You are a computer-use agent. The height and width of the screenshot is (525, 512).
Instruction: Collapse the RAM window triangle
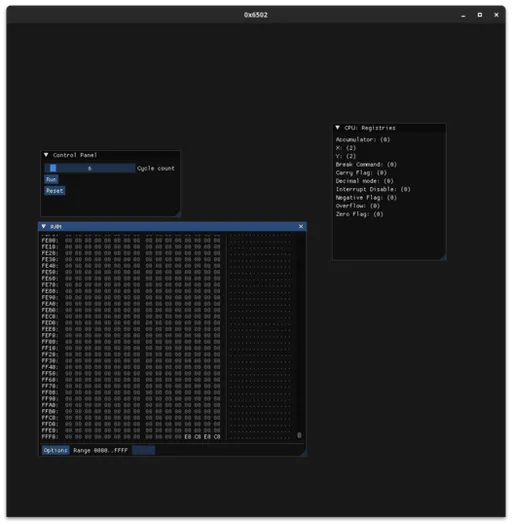pyautogui.click(x=44, y=227)
